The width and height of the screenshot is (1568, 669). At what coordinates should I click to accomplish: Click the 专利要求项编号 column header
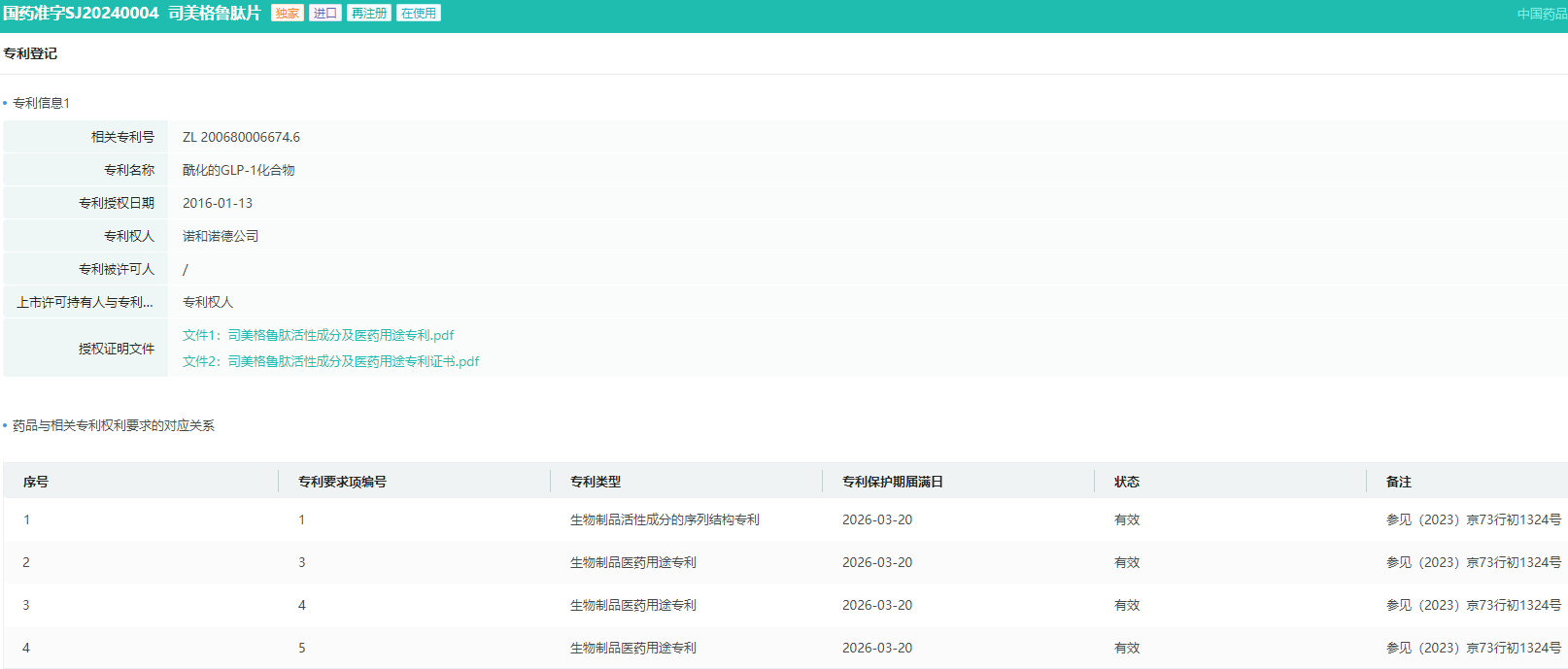coord(342,482)
